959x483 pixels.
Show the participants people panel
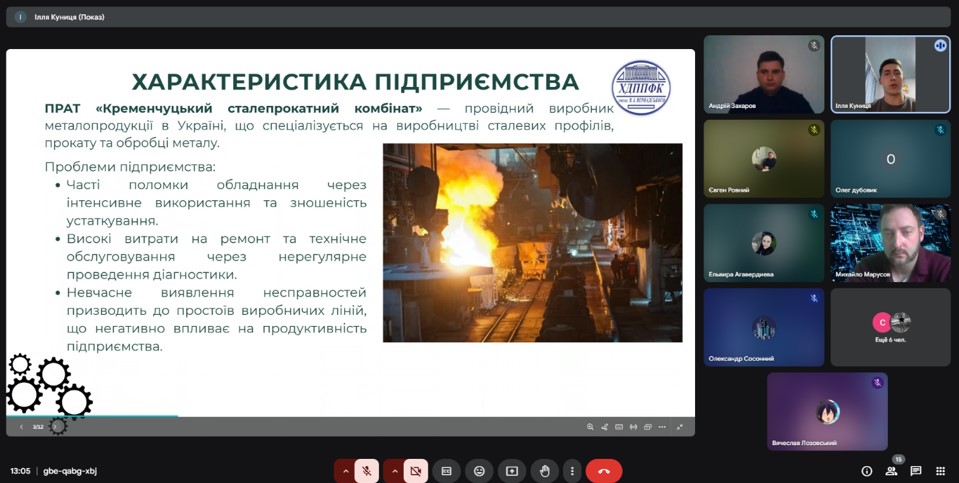coord(891,471)
